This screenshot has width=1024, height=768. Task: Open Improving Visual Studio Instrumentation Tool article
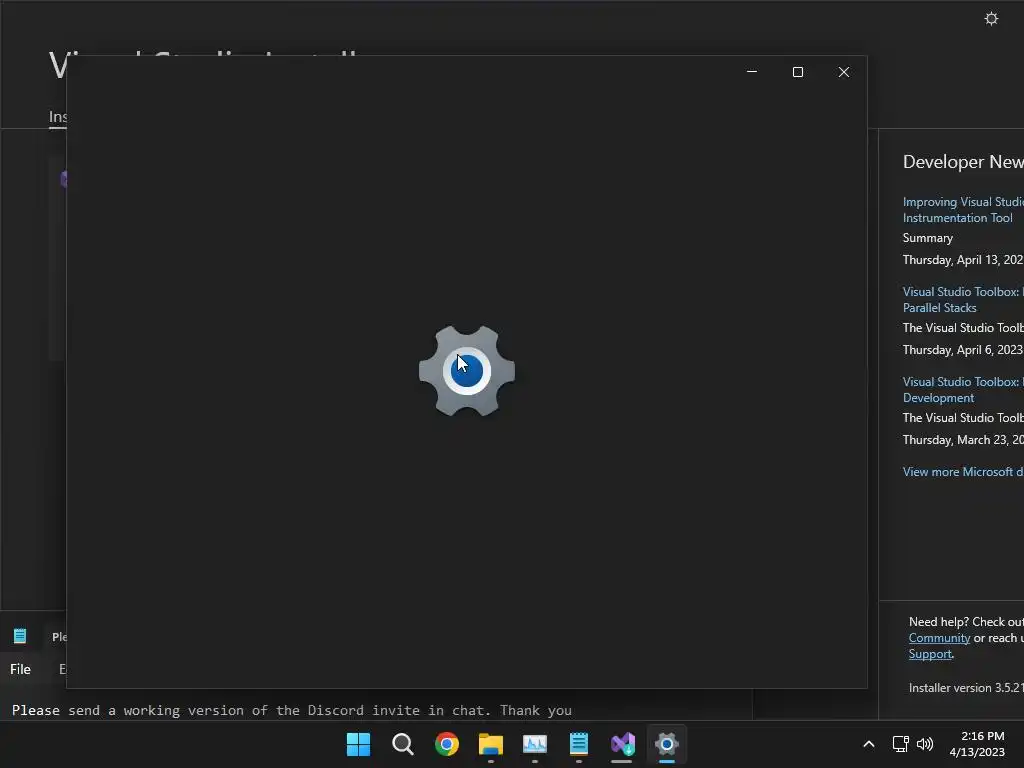[x=963, y=210]
